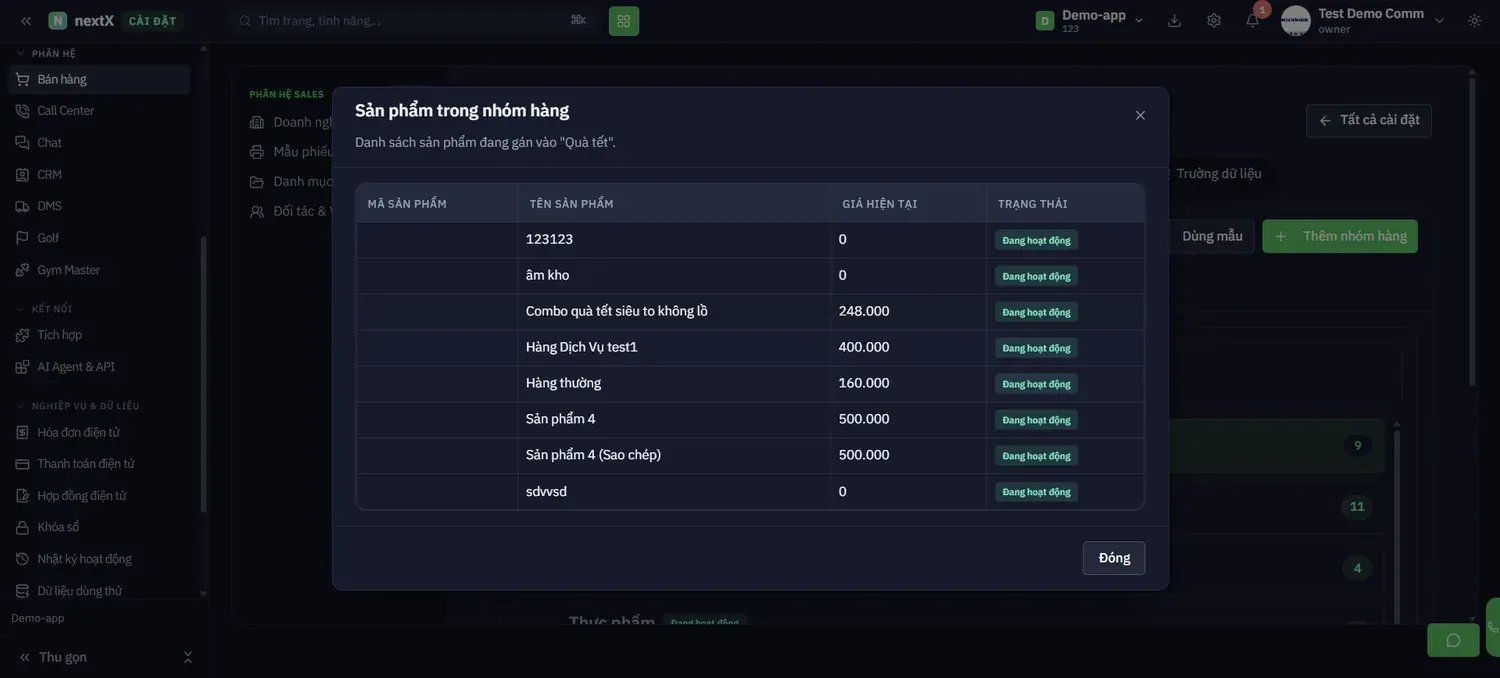Toggle the light/dark theme sun icon
The height and width of the screenshot is (678, 1500).
1474,21
